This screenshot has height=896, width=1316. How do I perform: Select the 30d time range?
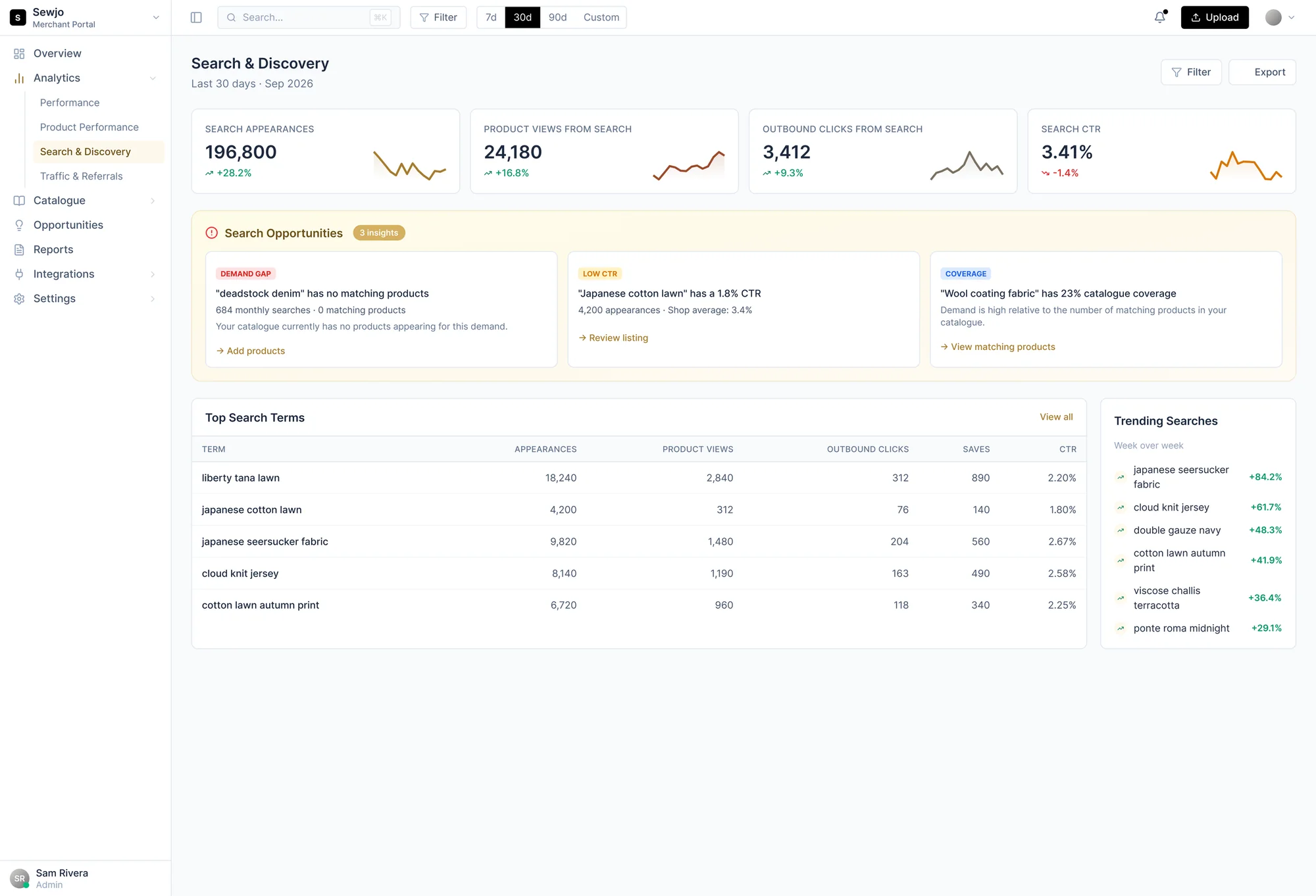[522, 17]
